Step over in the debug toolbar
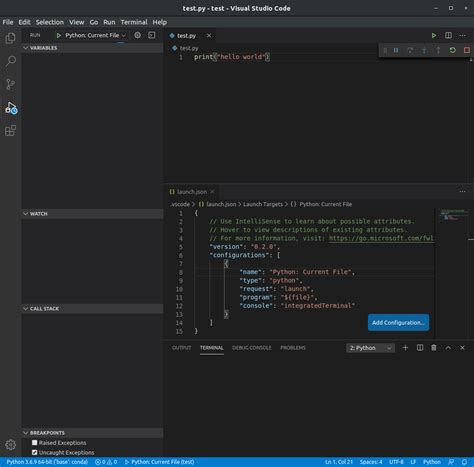 pyautogui.click(x=410, y=50)
